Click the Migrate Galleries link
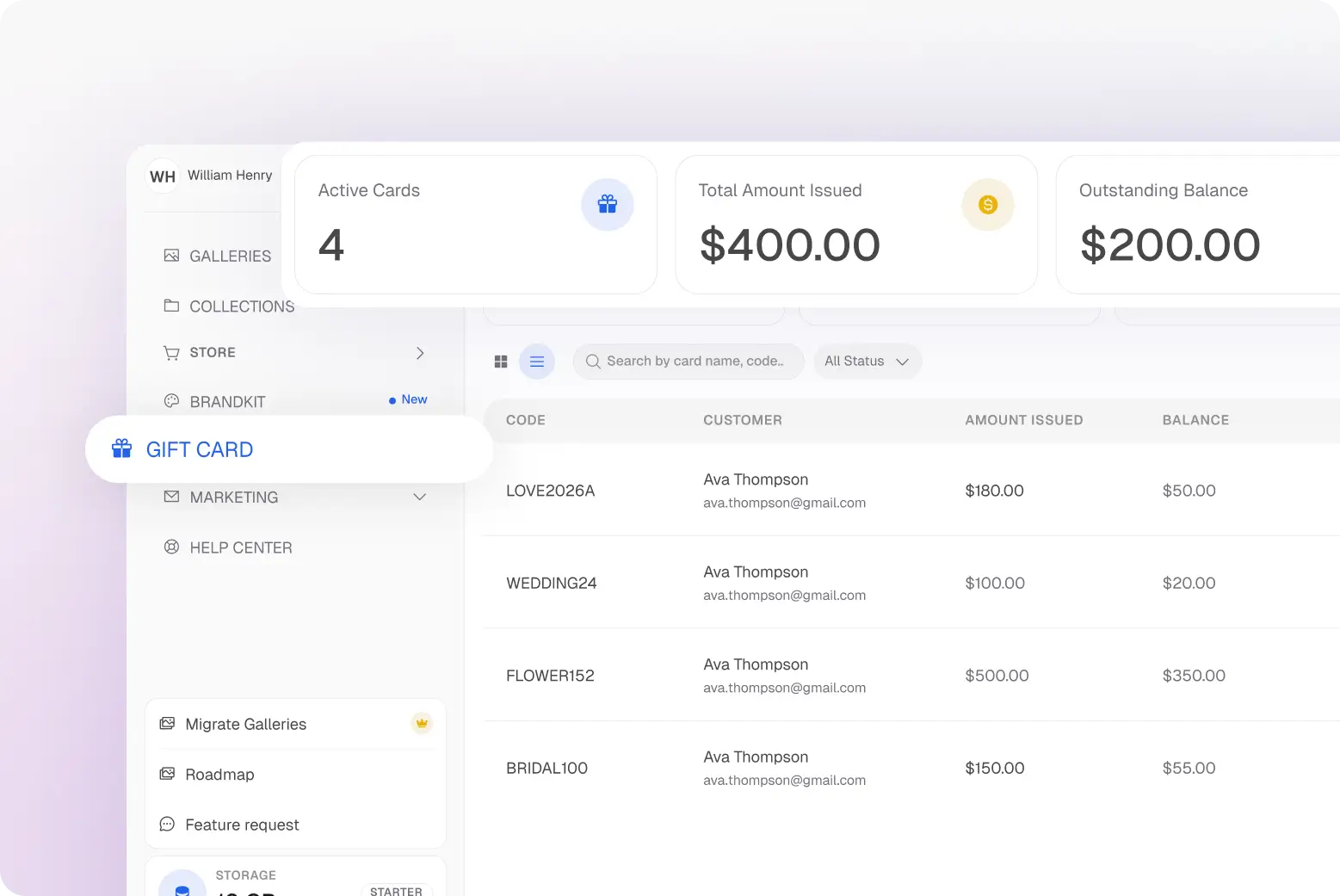 [246, 724]
